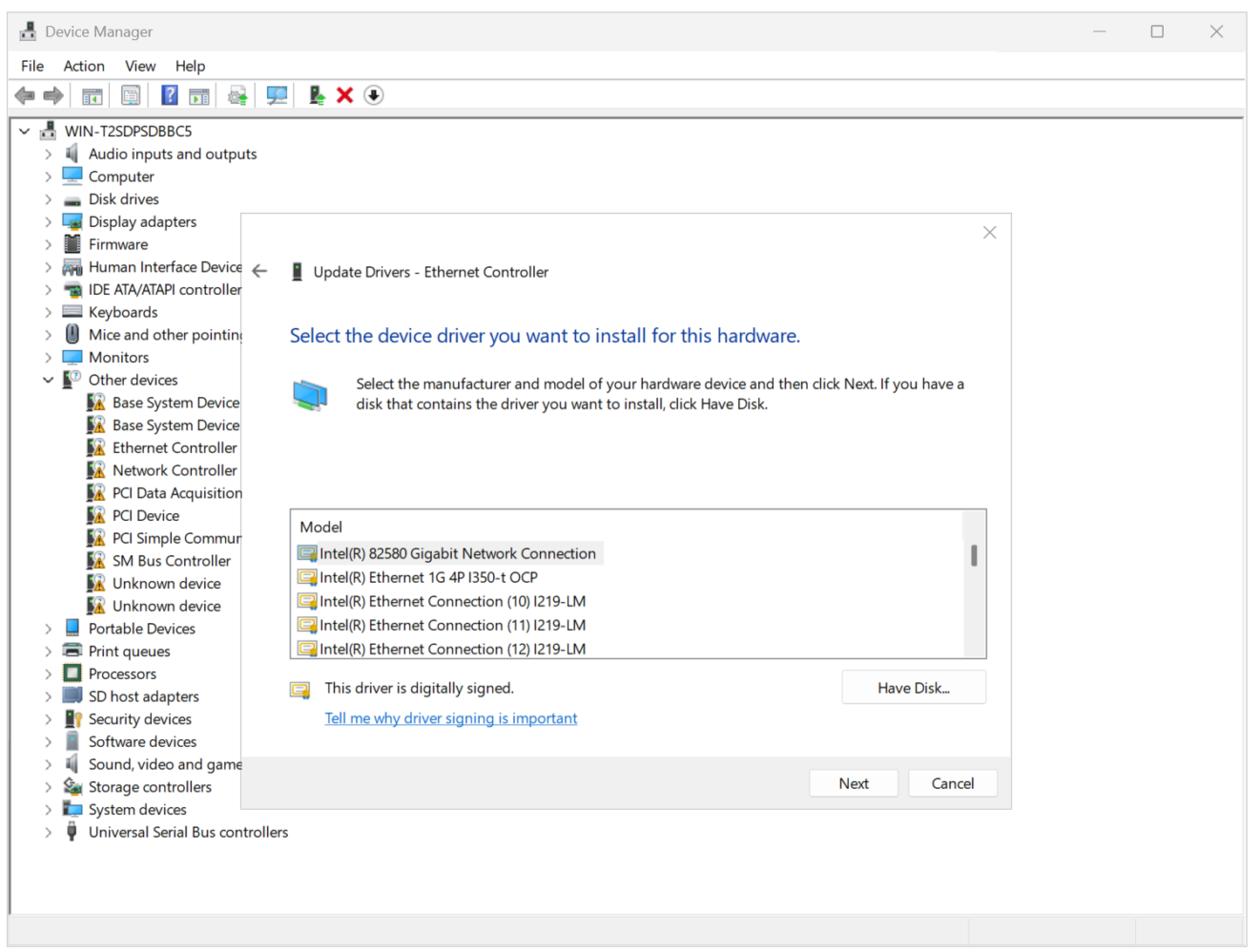Viewport: 1259px width, 952px height.
Task: Click the Scan for hardware changes icon
Action: 277,94
